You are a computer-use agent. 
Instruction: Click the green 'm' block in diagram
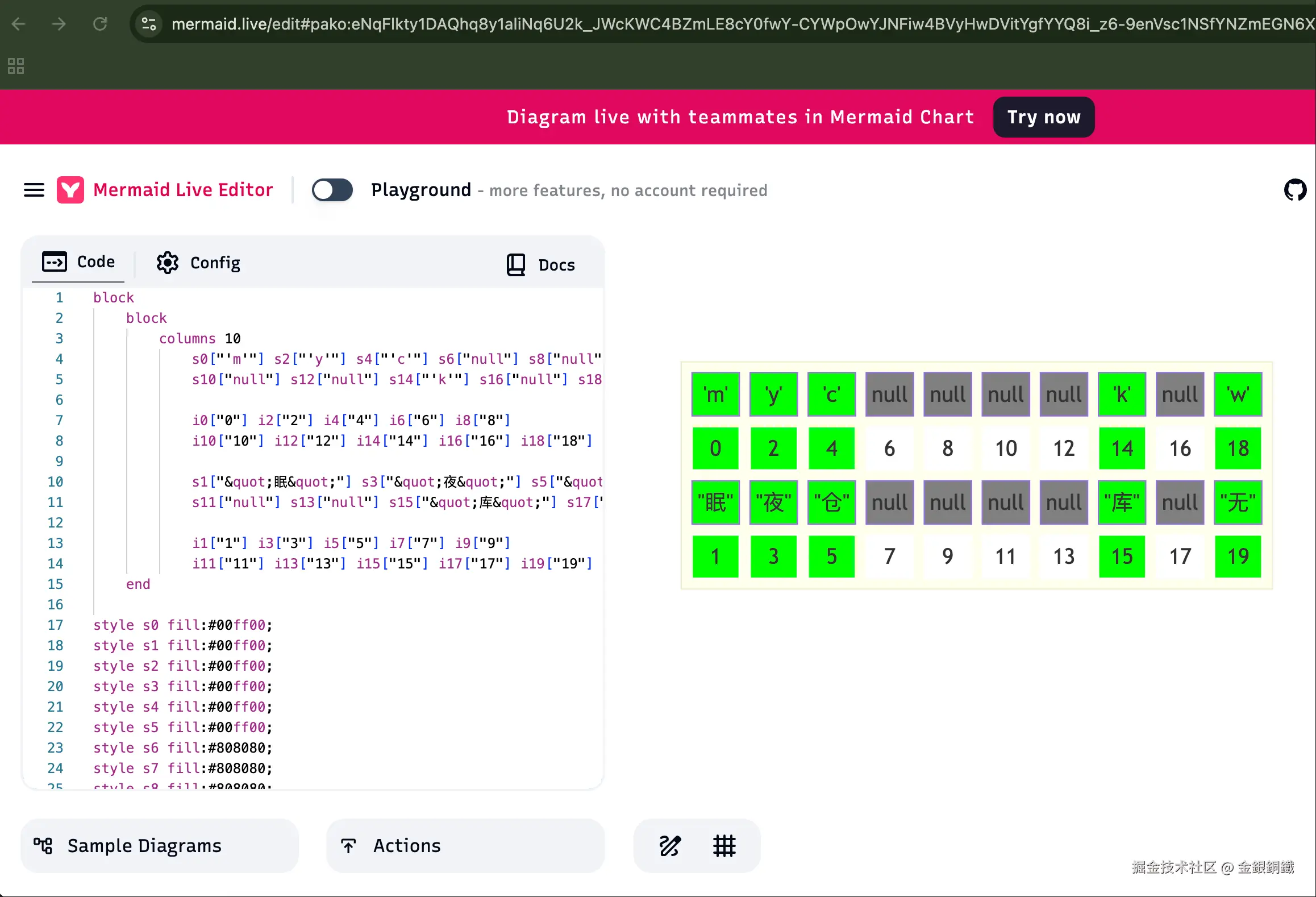coord(715,394)
